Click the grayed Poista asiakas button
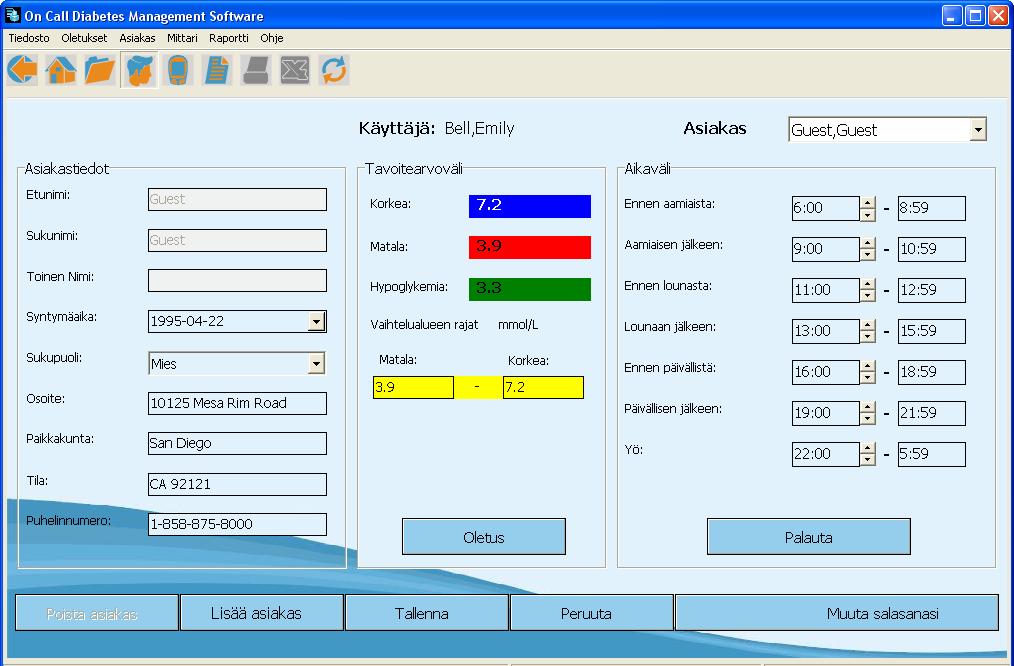This screenshot has height=666, width=1014. pos(96,613)
